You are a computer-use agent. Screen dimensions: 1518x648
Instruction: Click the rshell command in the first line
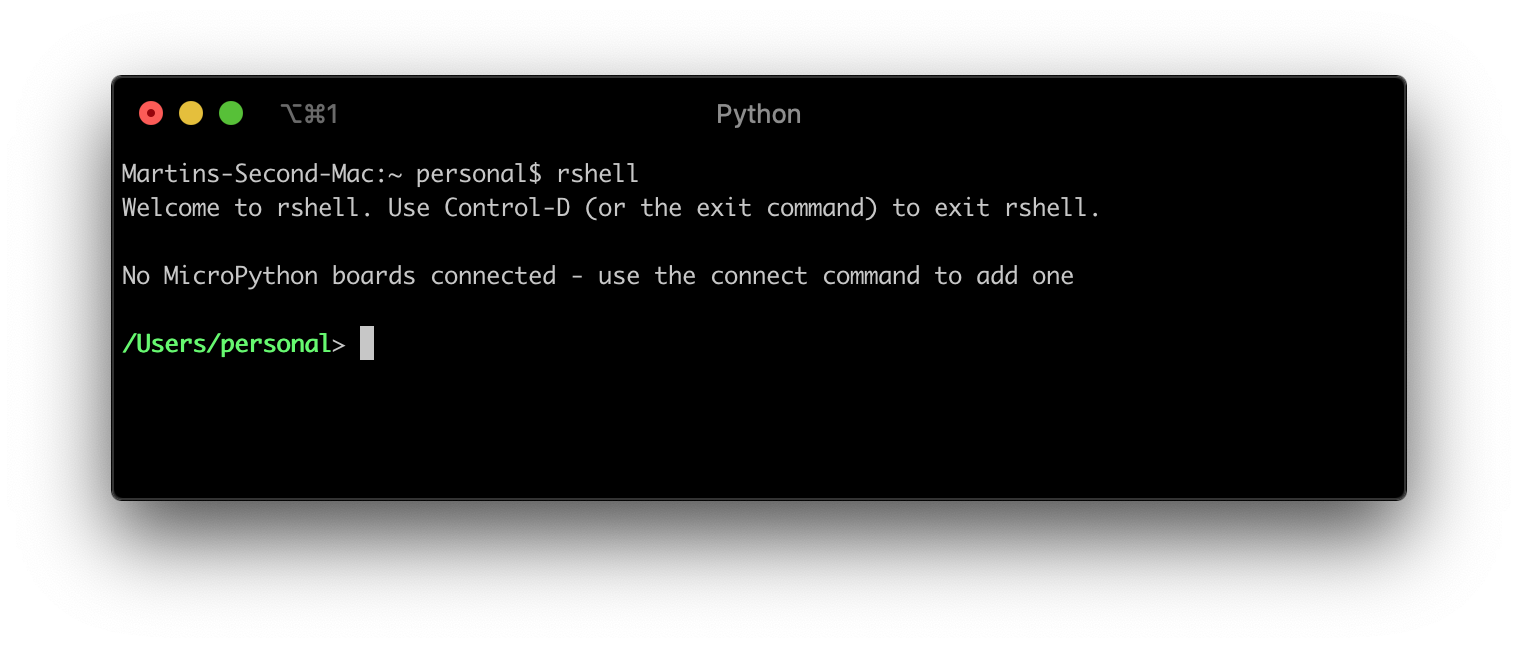pyautogui.click(x=598, y=173)
